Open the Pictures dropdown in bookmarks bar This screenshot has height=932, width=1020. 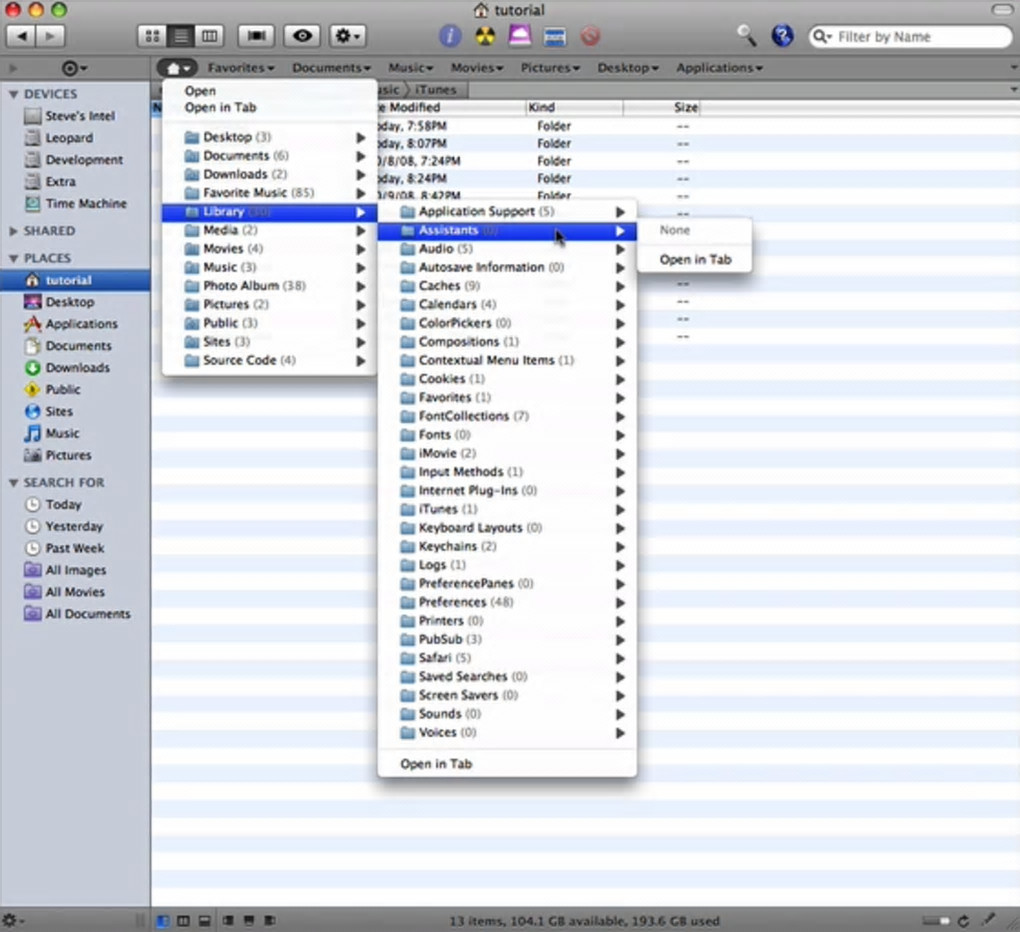tap(550, 68)
